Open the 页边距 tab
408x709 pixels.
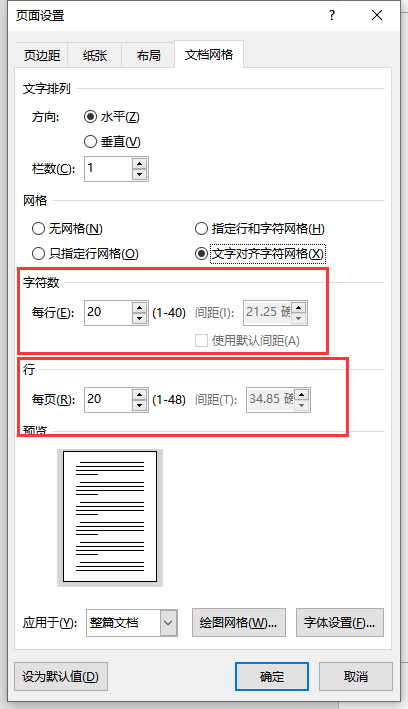(42, 55)
